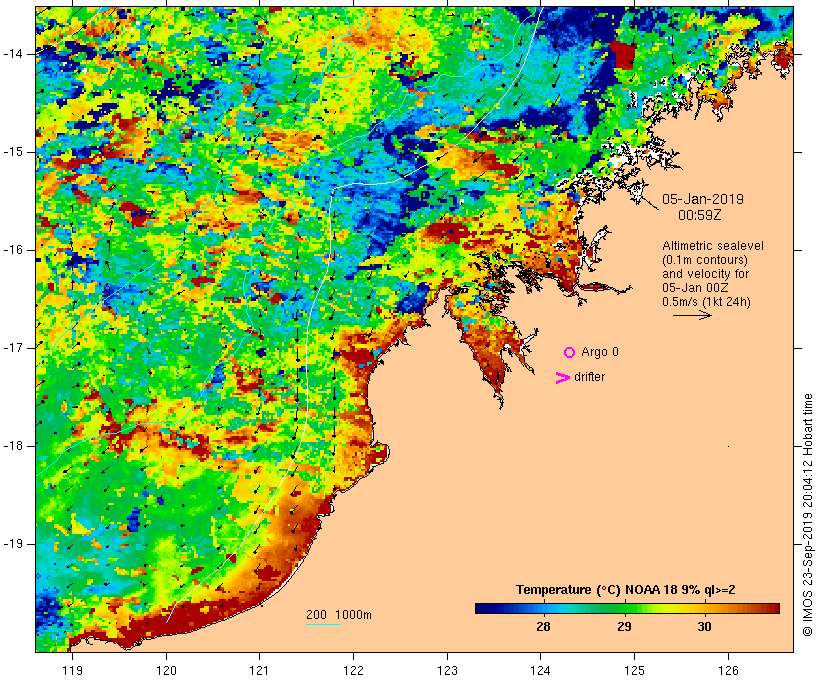The width and height of the screenshot is (820, 680).
Task: Click the '29' color bar tick label
Action: pos(624,626)
